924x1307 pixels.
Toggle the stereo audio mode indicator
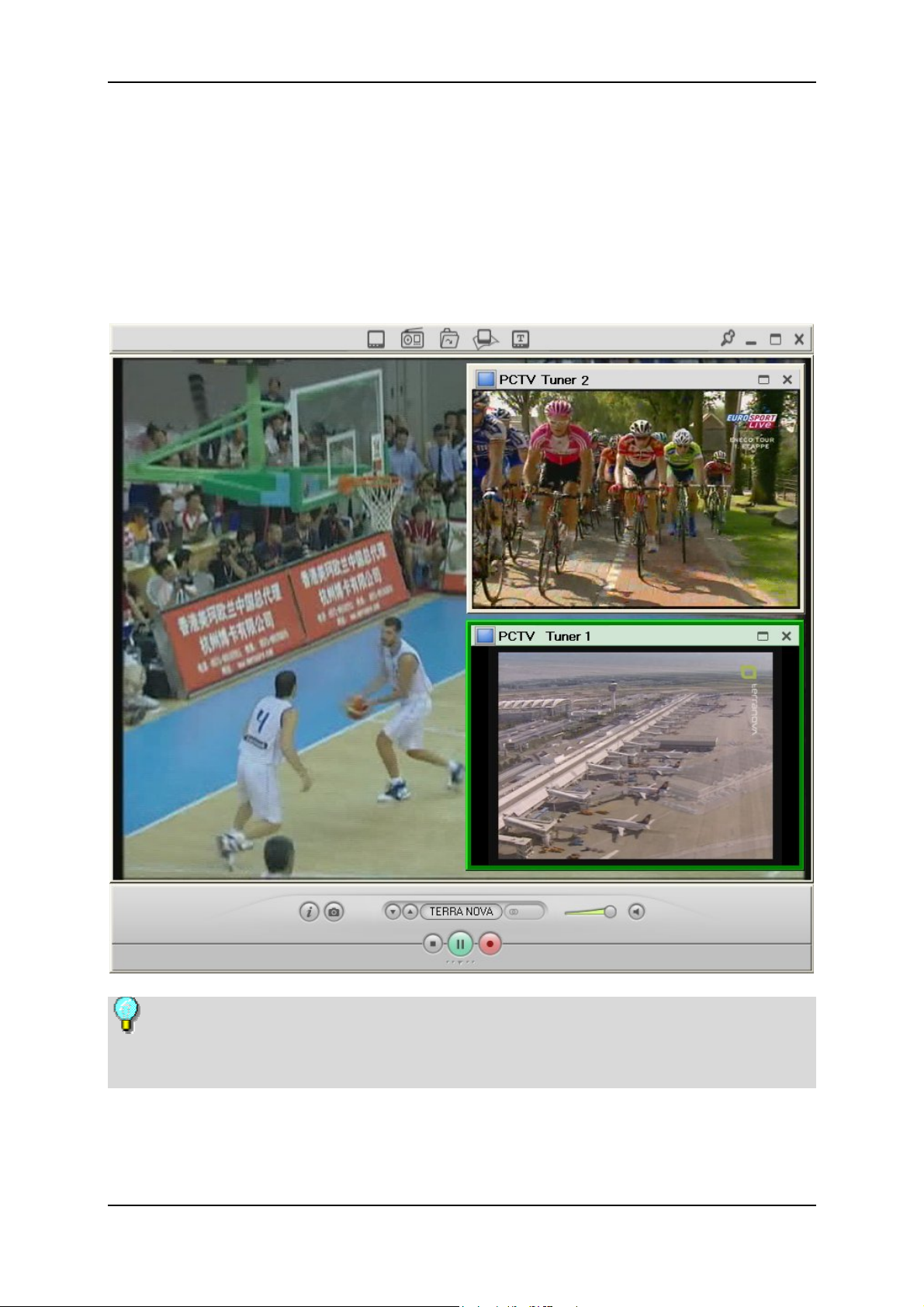click(x=523, y=911)
